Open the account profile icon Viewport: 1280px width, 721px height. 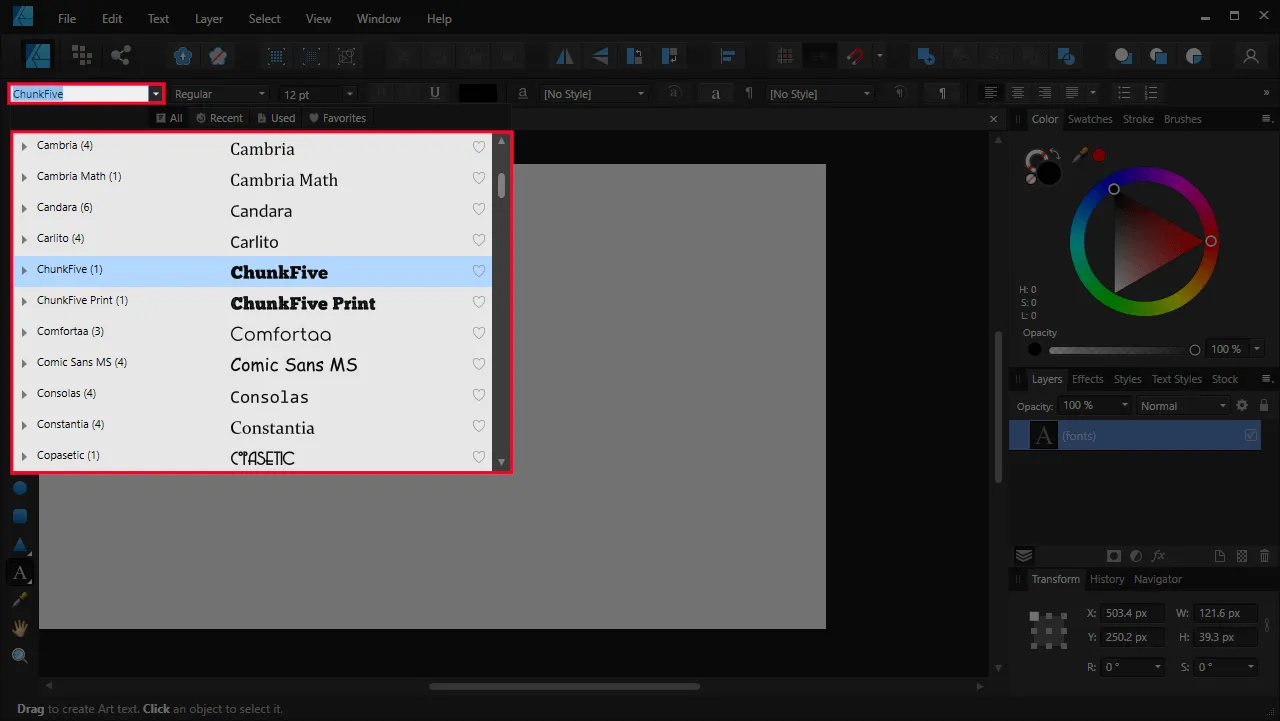click(1250, 56)
